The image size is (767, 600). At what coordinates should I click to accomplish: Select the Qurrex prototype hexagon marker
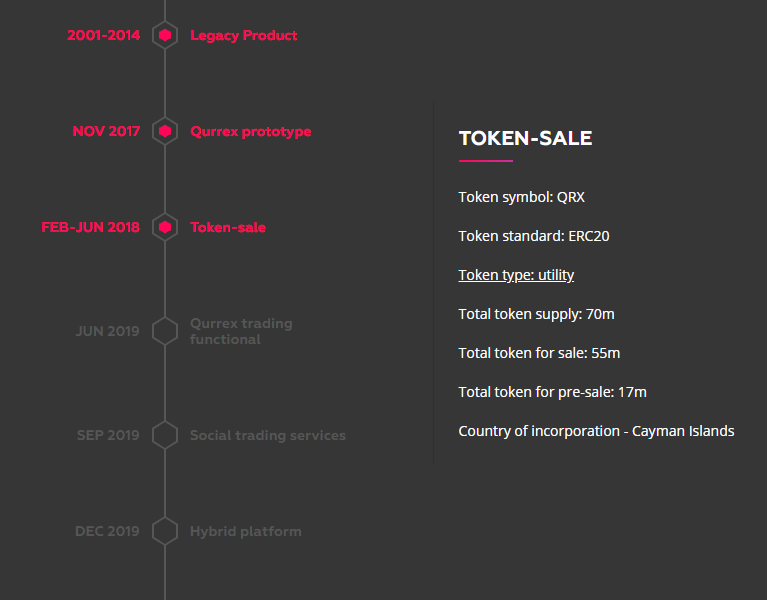165,131
